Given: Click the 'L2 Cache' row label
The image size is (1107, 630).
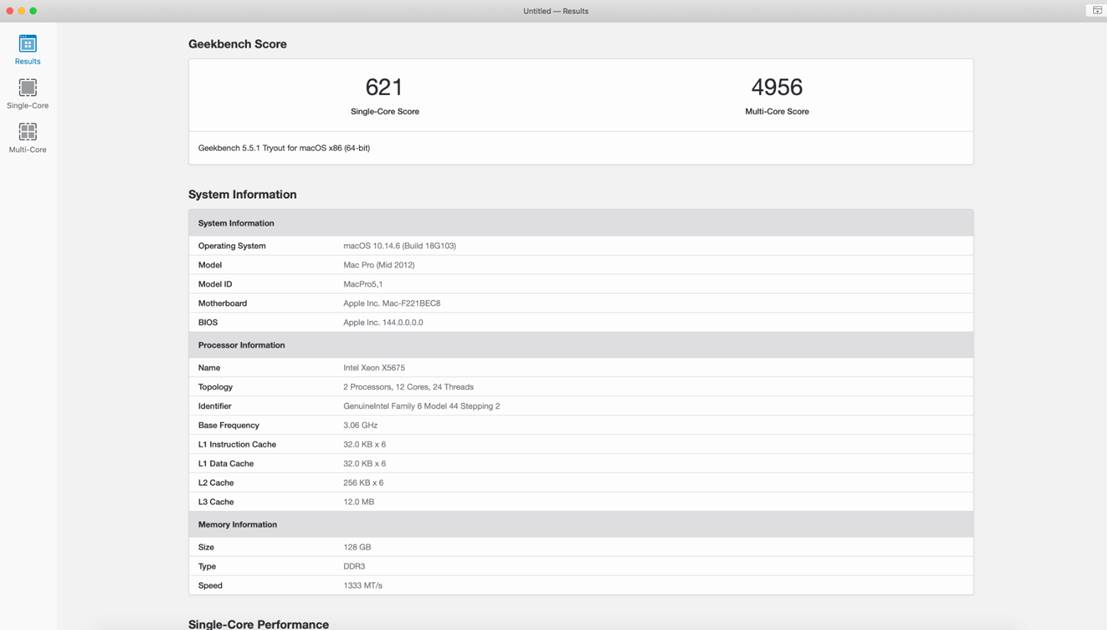Looking at the screenshot, I should [216, 482].
